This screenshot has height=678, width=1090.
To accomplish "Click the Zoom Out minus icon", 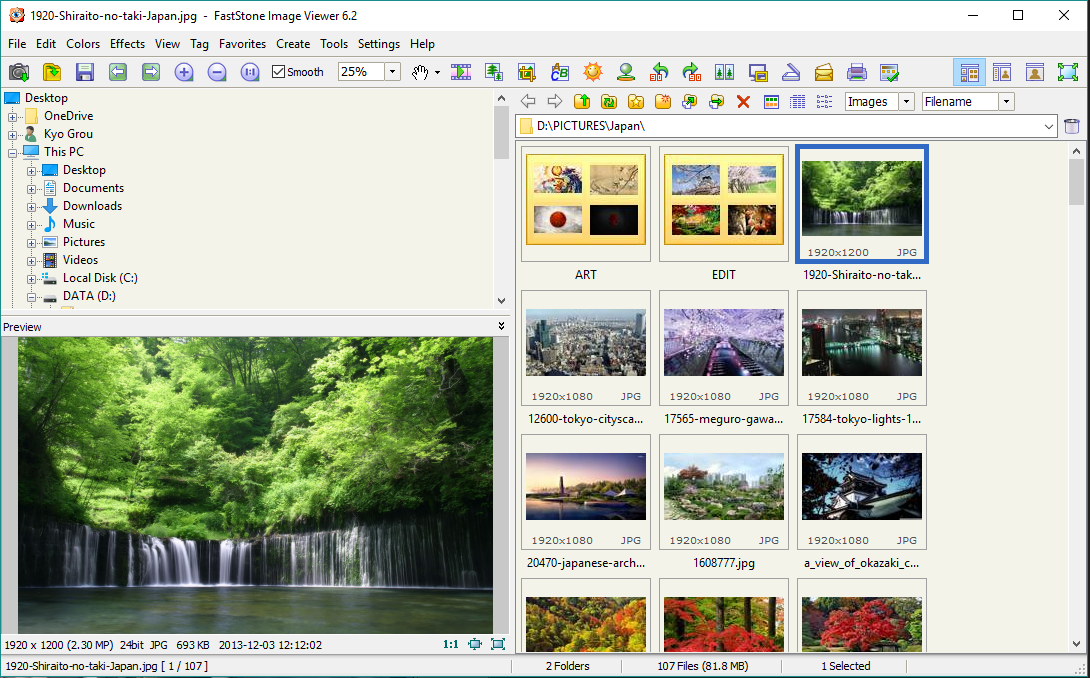I will 217,72.
